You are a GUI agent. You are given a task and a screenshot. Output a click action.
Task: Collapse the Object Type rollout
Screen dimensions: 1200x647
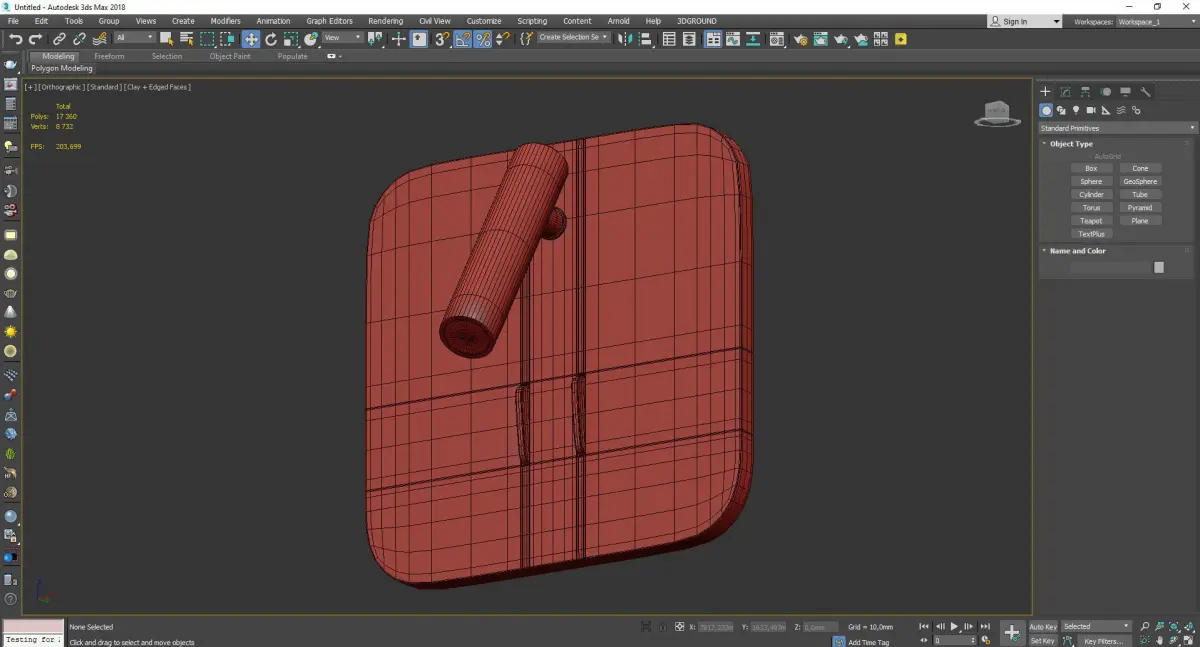point(1071,144)
